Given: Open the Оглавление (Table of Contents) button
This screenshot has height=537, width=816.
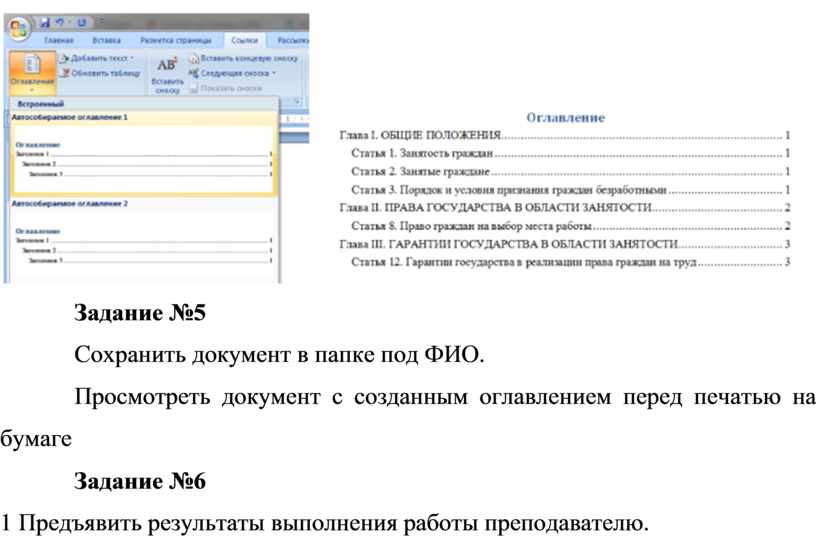Looking at the screenshot, I should point(31,70).
